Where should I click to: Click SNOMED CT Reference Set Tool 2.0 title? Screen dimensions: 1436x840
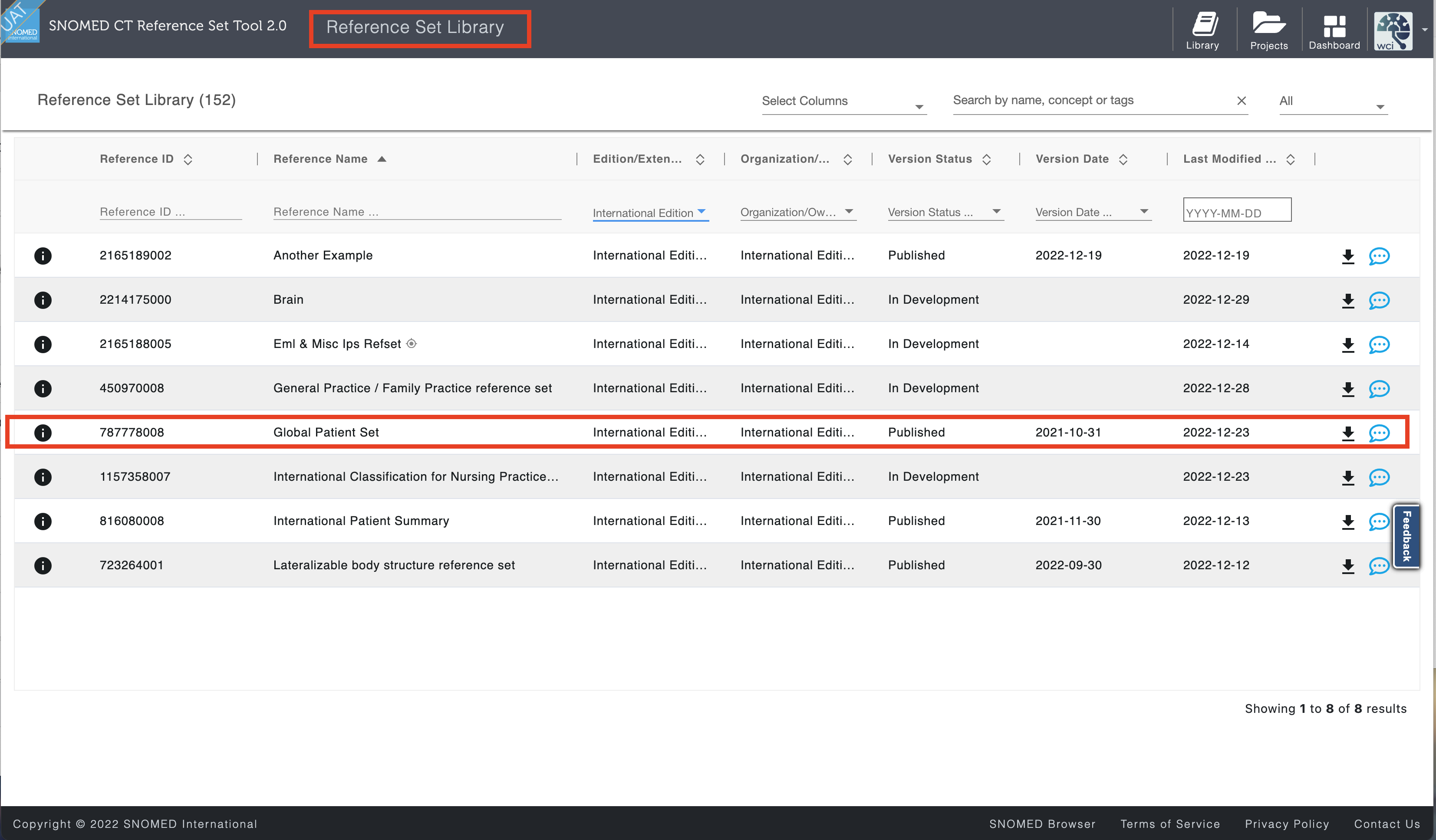tap(168, 26)
